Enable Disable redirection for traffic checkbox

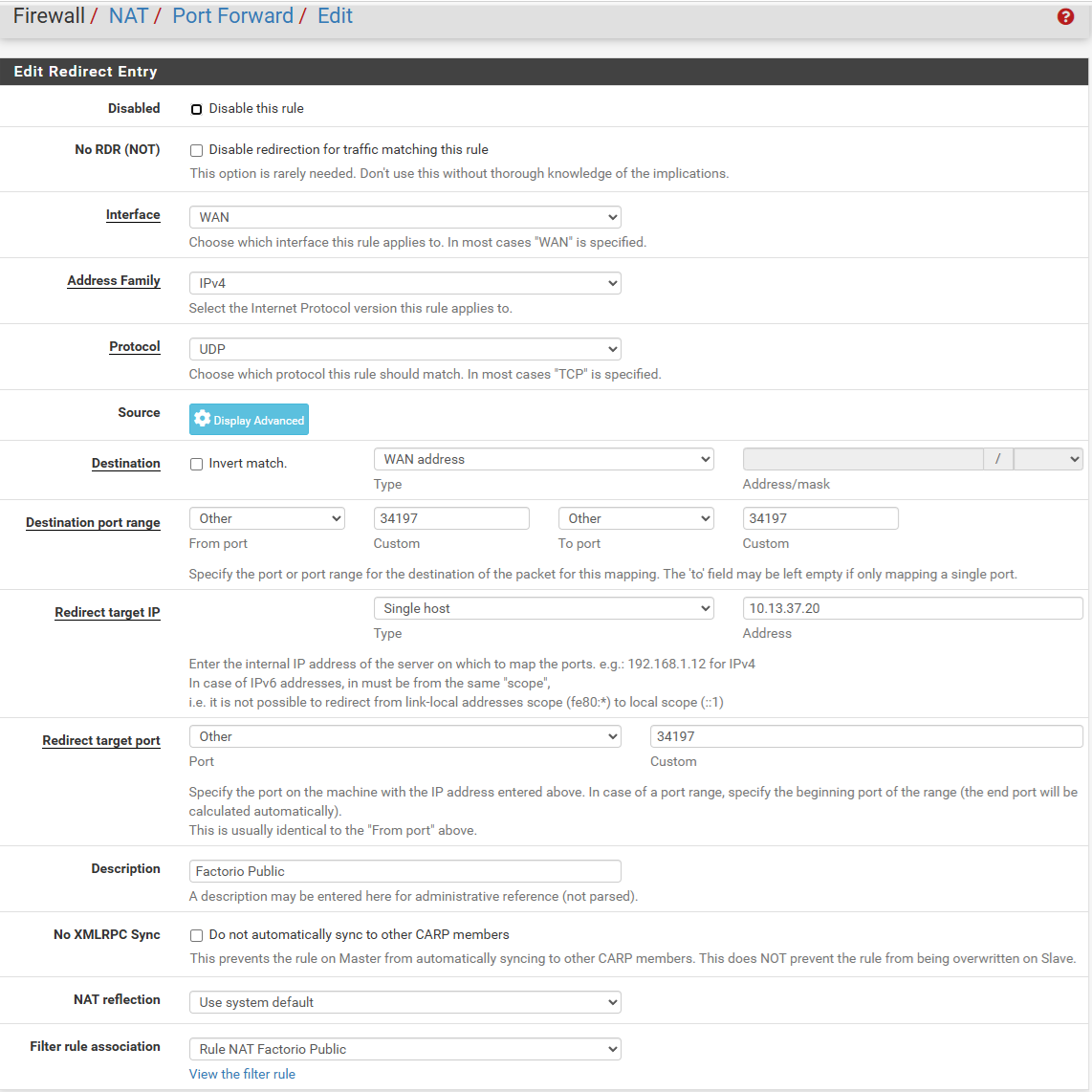[x=196, y=150]
